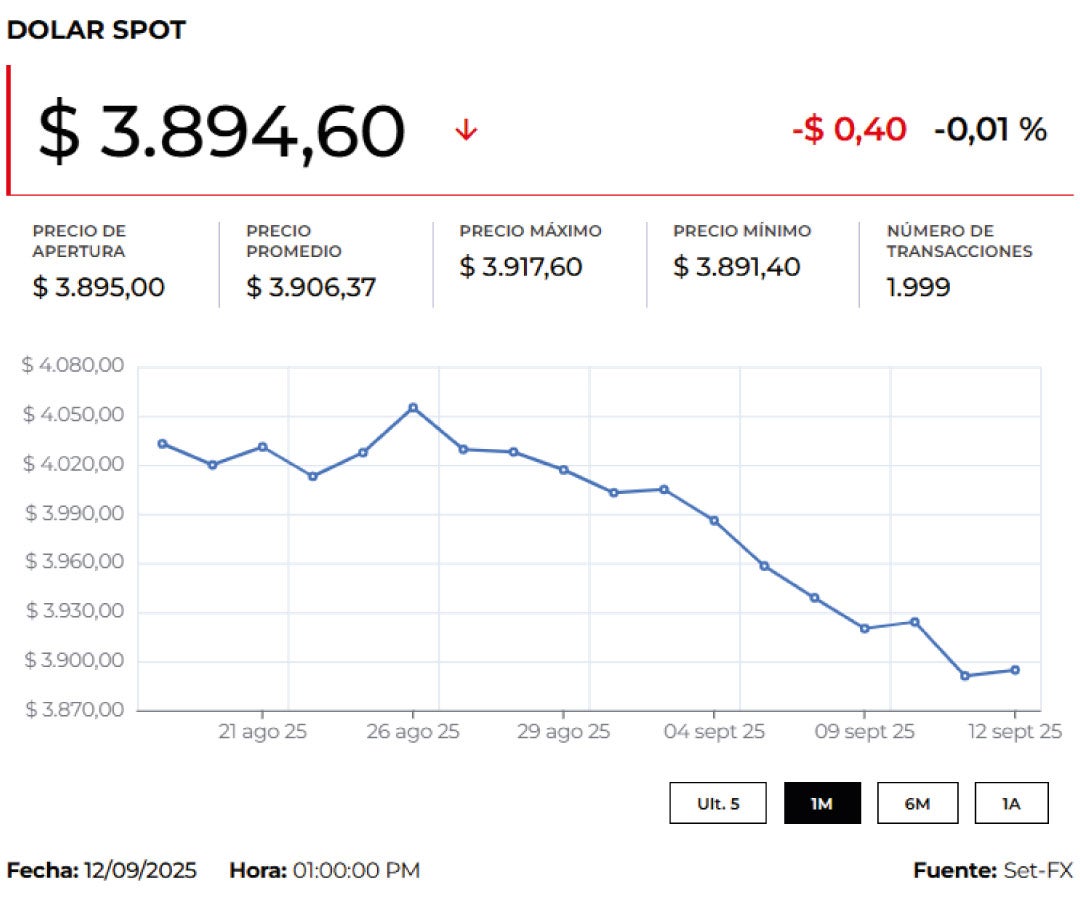
Task: Switch to the 1A yearly view
Action: click(1011, 803)
